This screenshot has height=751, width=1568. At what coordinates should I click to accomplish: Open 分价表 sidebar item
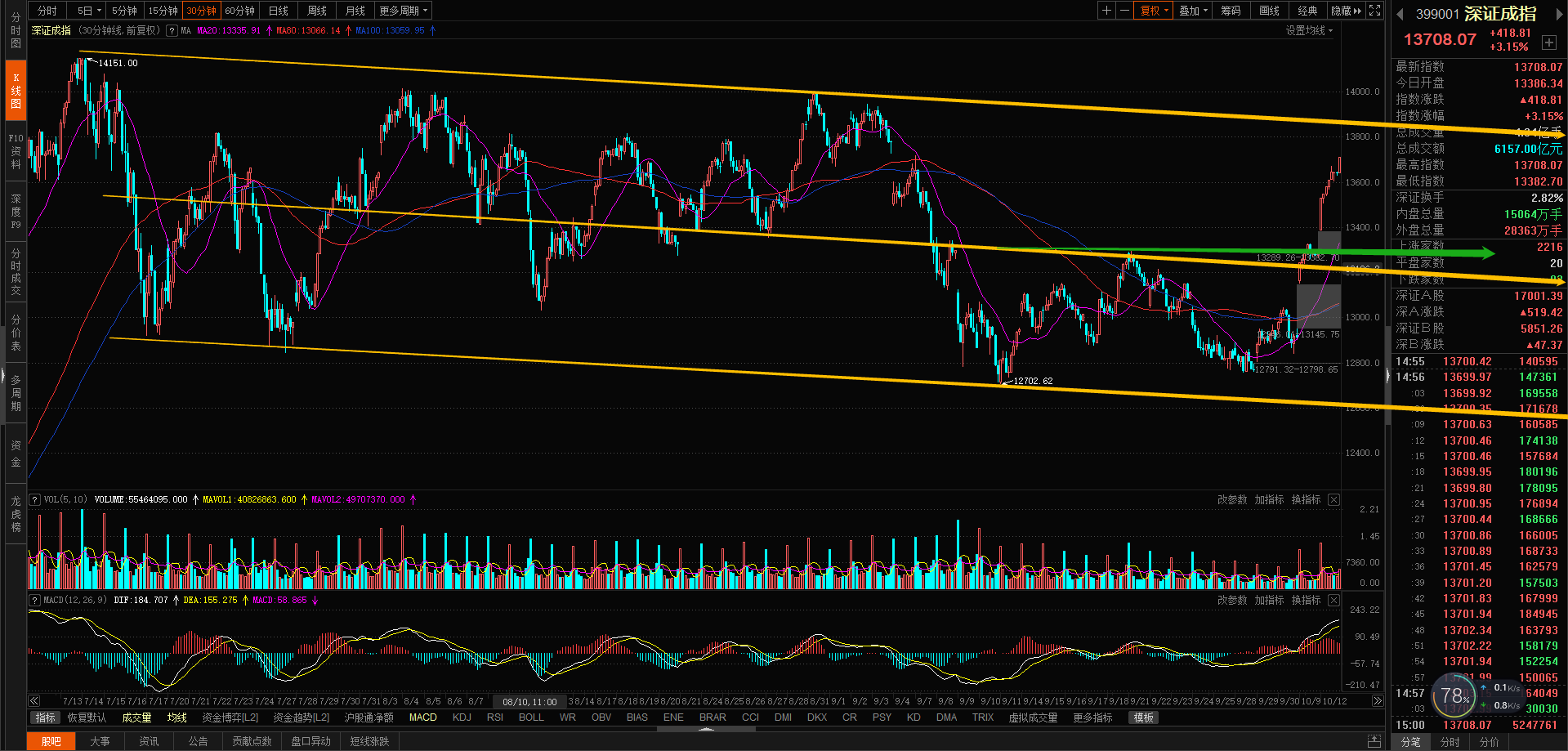(x=16, y=333)
